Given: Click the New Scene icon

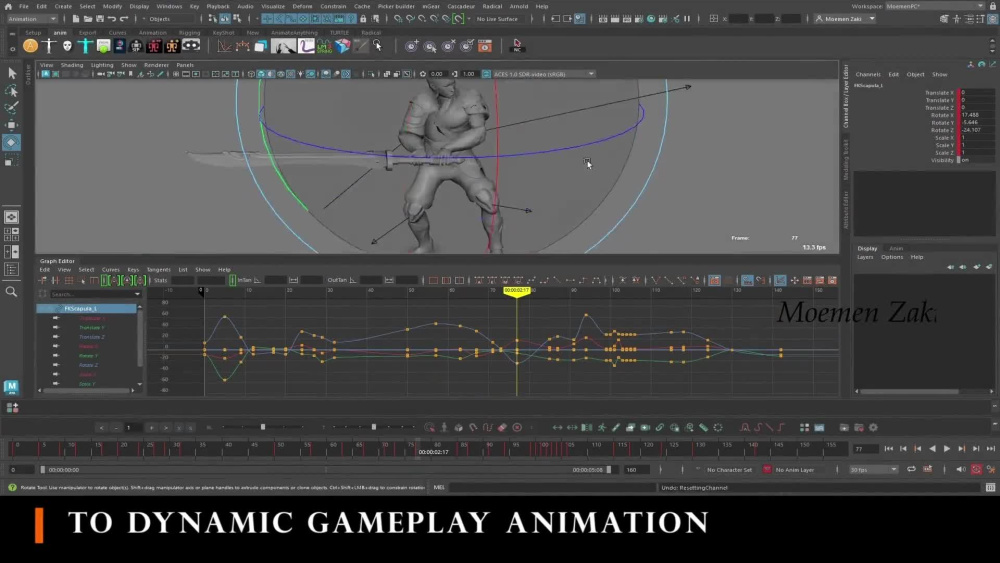Looking at the screenshot, I should click(x=76, y=19).
